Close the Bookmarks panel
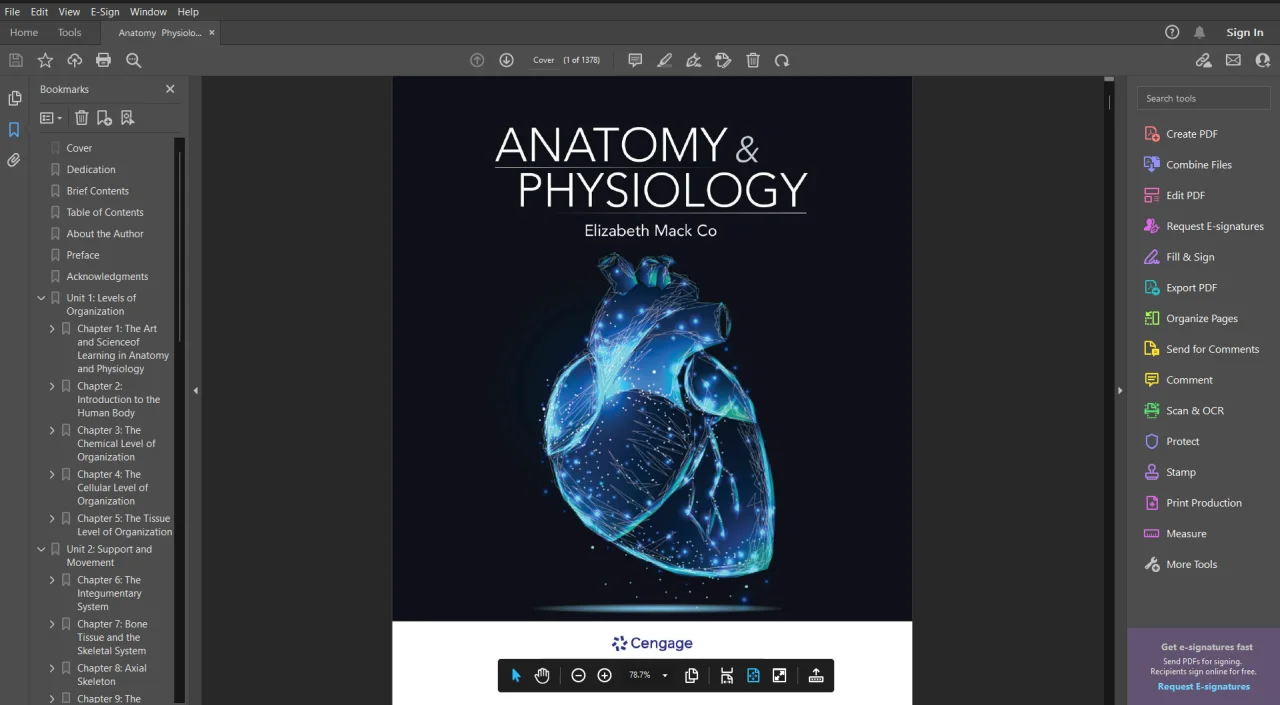1280x705 pixels. tap(170, 89)
